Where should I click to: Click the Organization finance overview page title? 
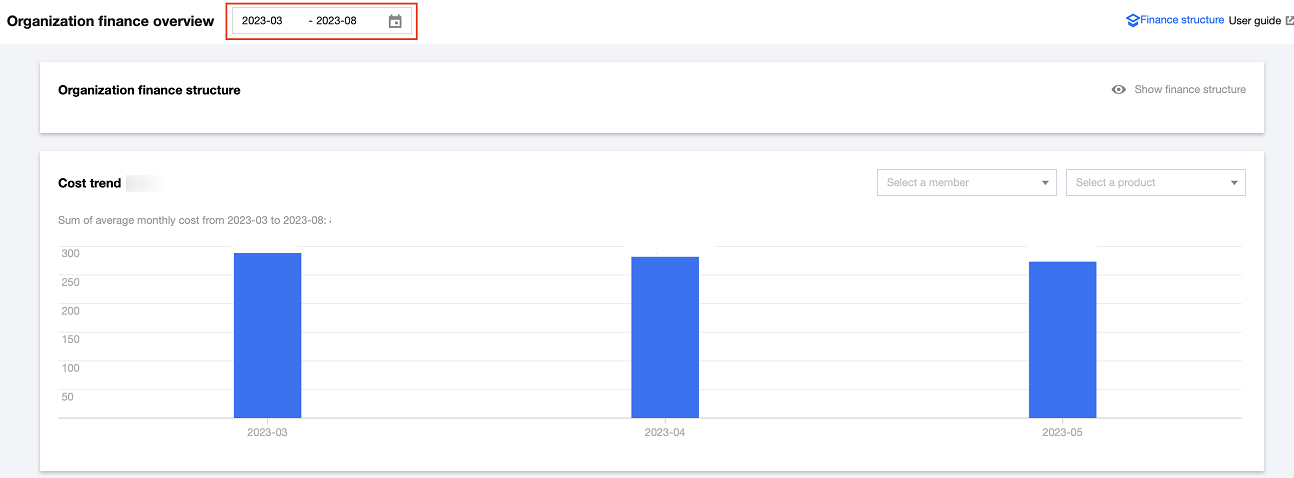[110, 21]
